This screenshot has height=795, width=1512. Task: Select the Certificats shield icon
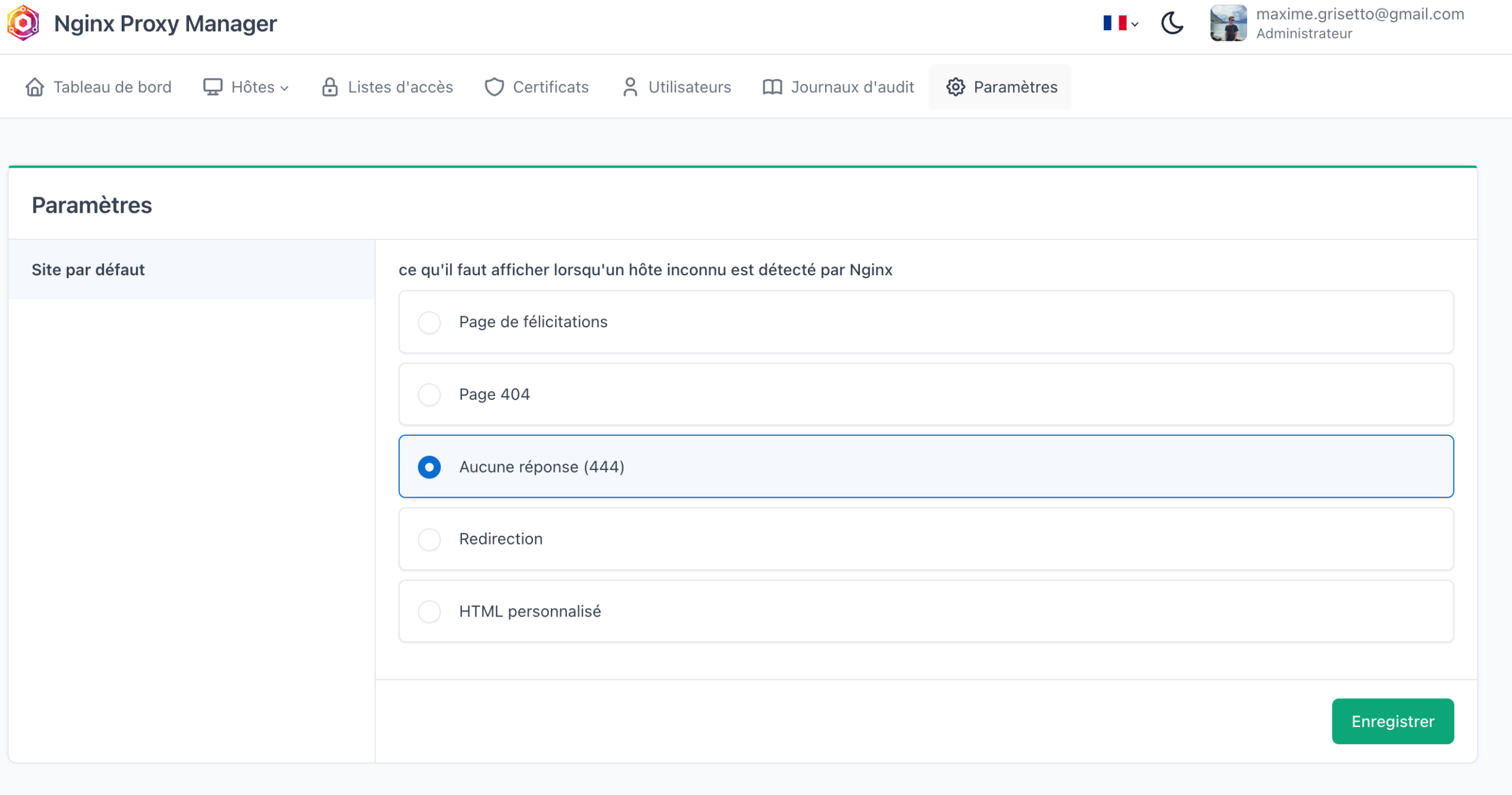coord(494,87)
